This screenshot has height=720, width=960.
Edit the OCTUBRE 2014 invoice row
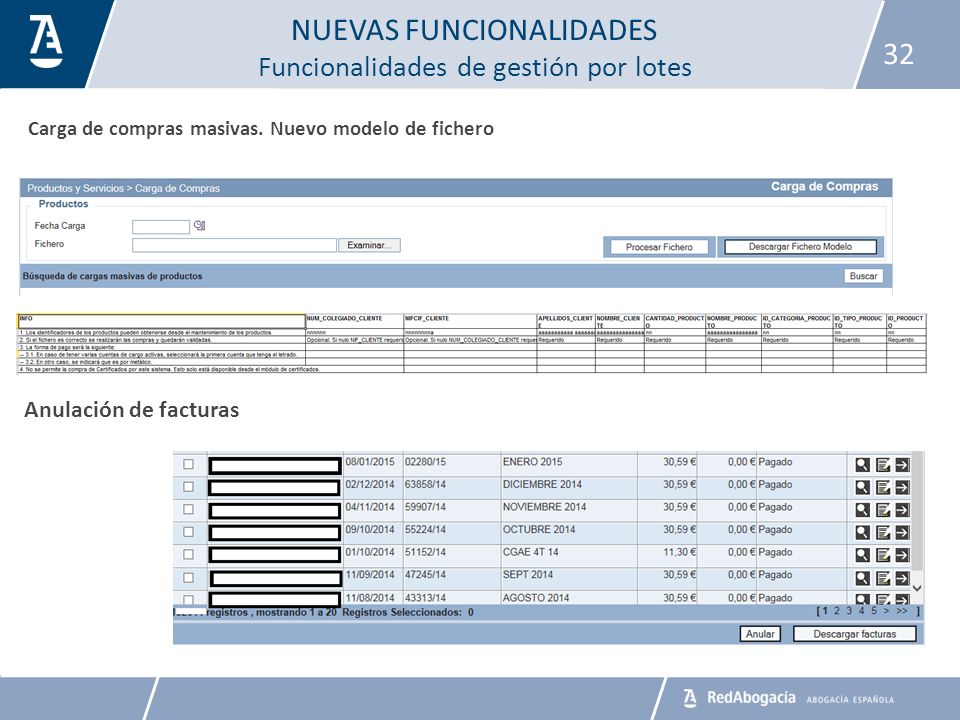[x=883, y=533]
